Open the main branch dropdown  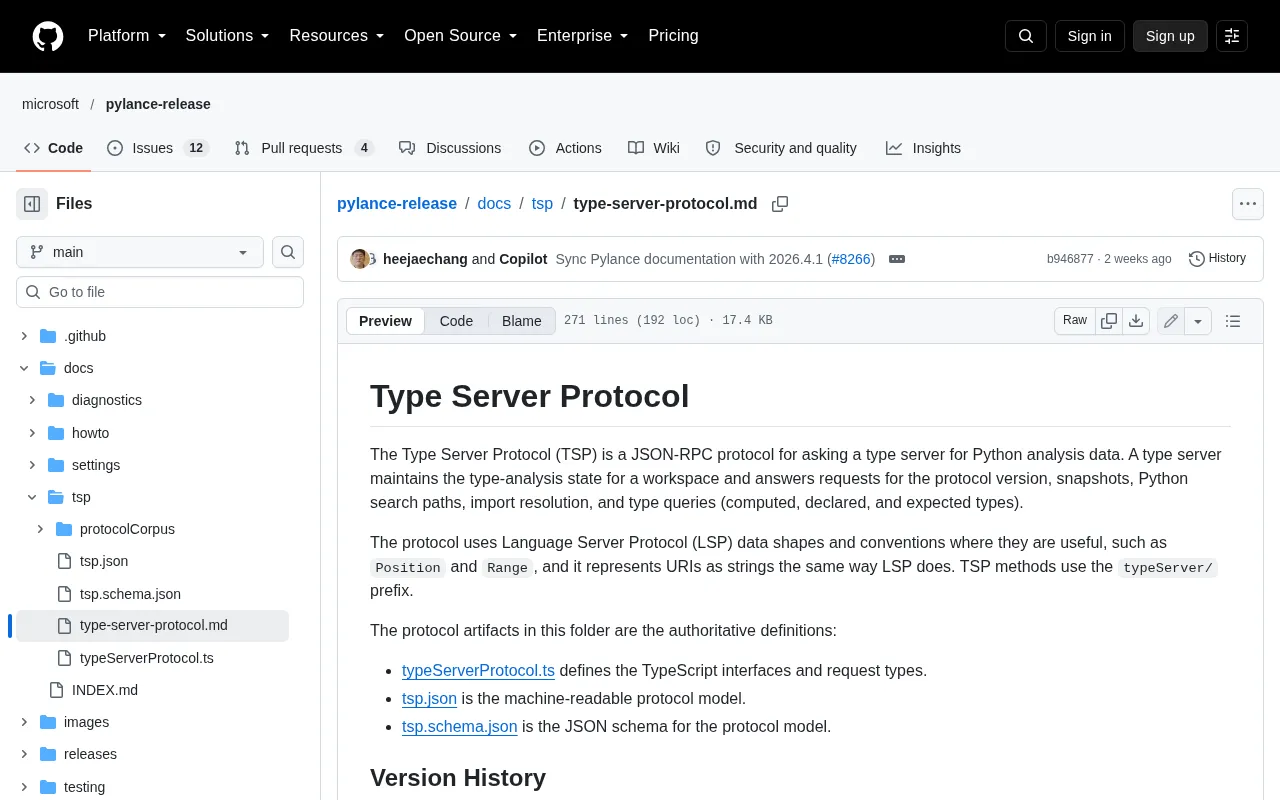pyautogui.click(x=140, y=252)
